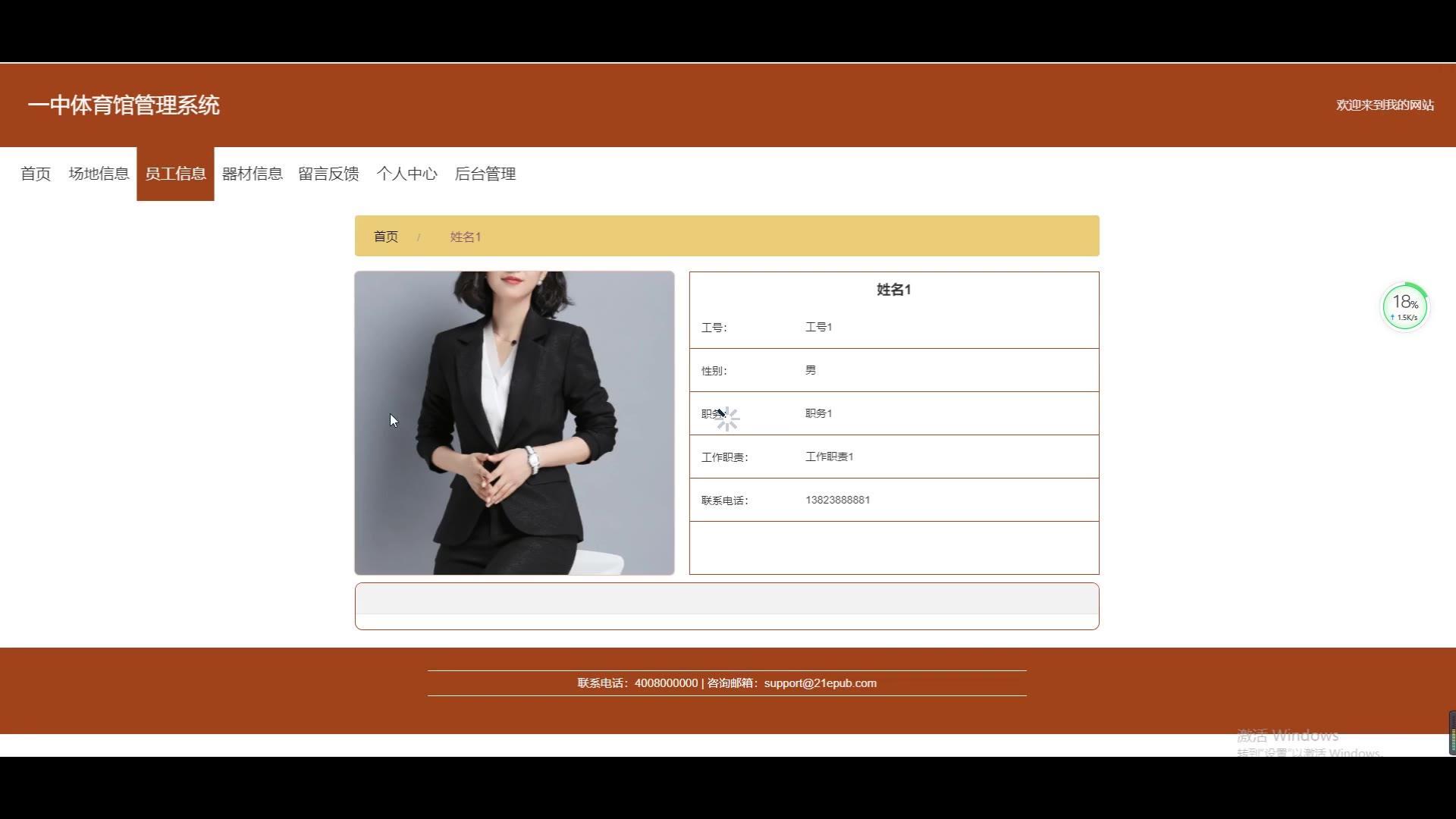
Task: Go to 个人中心
Action: (406, 174)
